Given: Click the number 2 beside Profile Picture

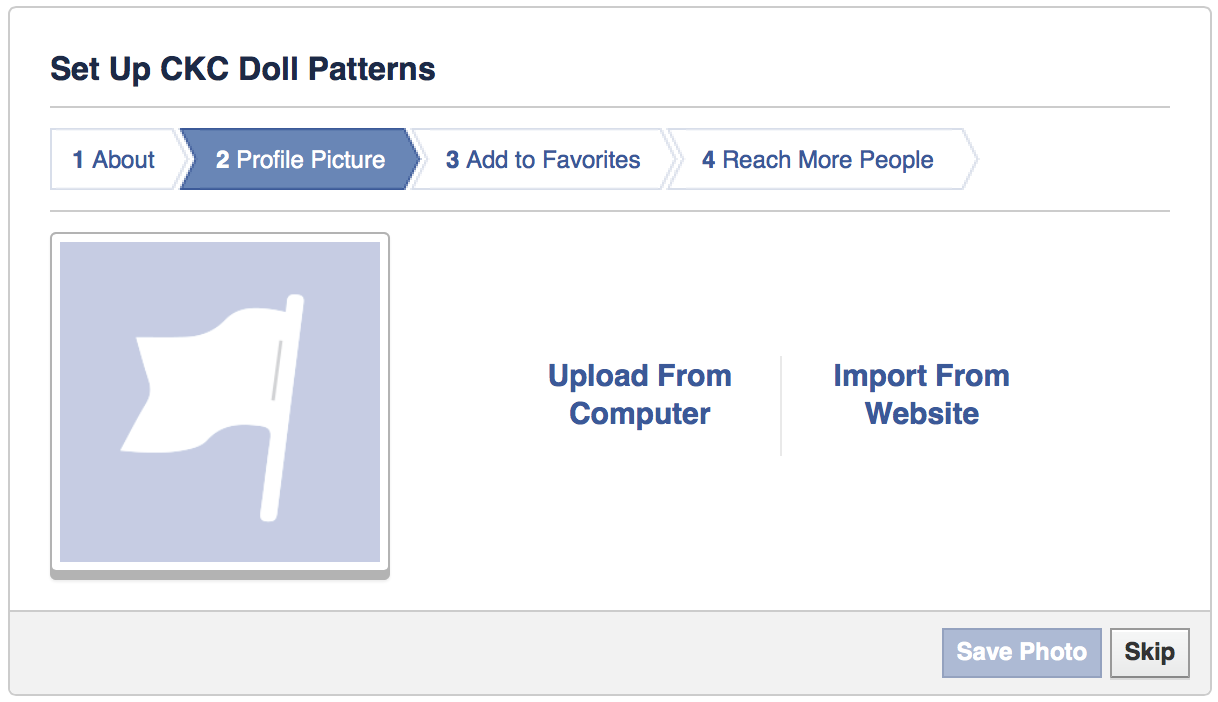Looking at the screenshot, I should [222, 160].
